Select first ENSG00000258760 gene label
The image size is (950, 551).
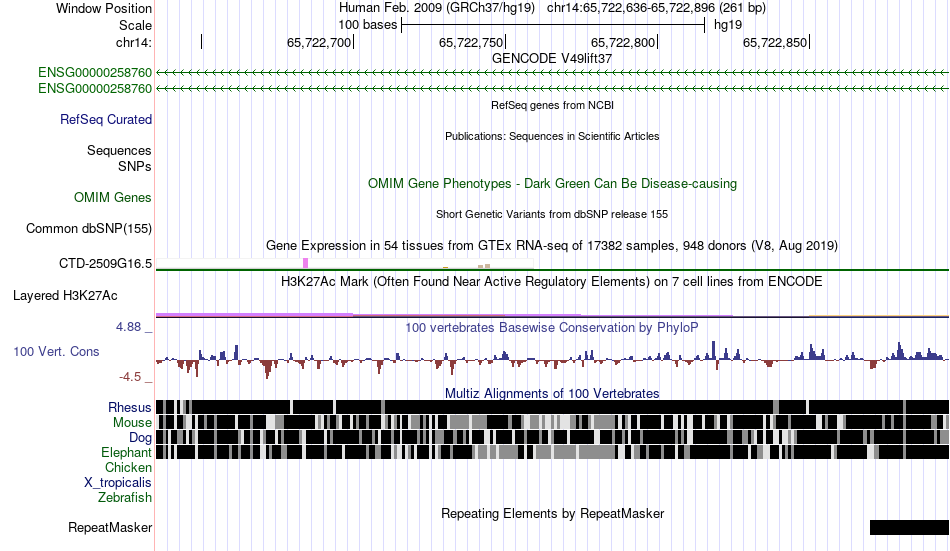pyautogui.click(x=95, y=73)
